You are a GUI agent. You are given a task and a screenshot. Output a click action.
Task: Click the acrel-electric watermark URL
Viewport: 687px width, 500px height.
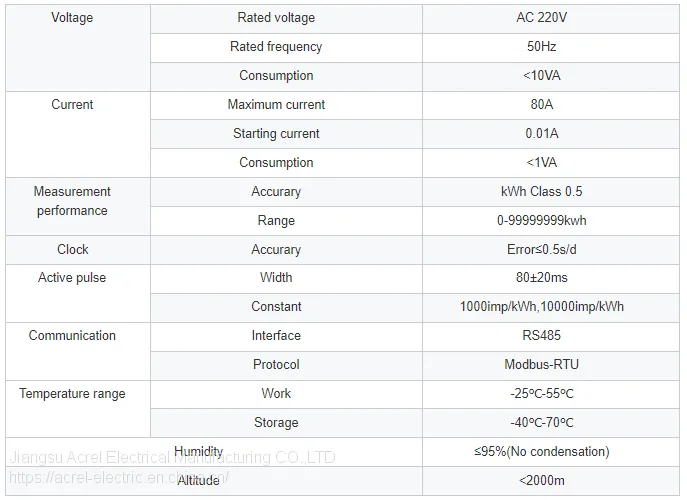click(x=118, y=478)
